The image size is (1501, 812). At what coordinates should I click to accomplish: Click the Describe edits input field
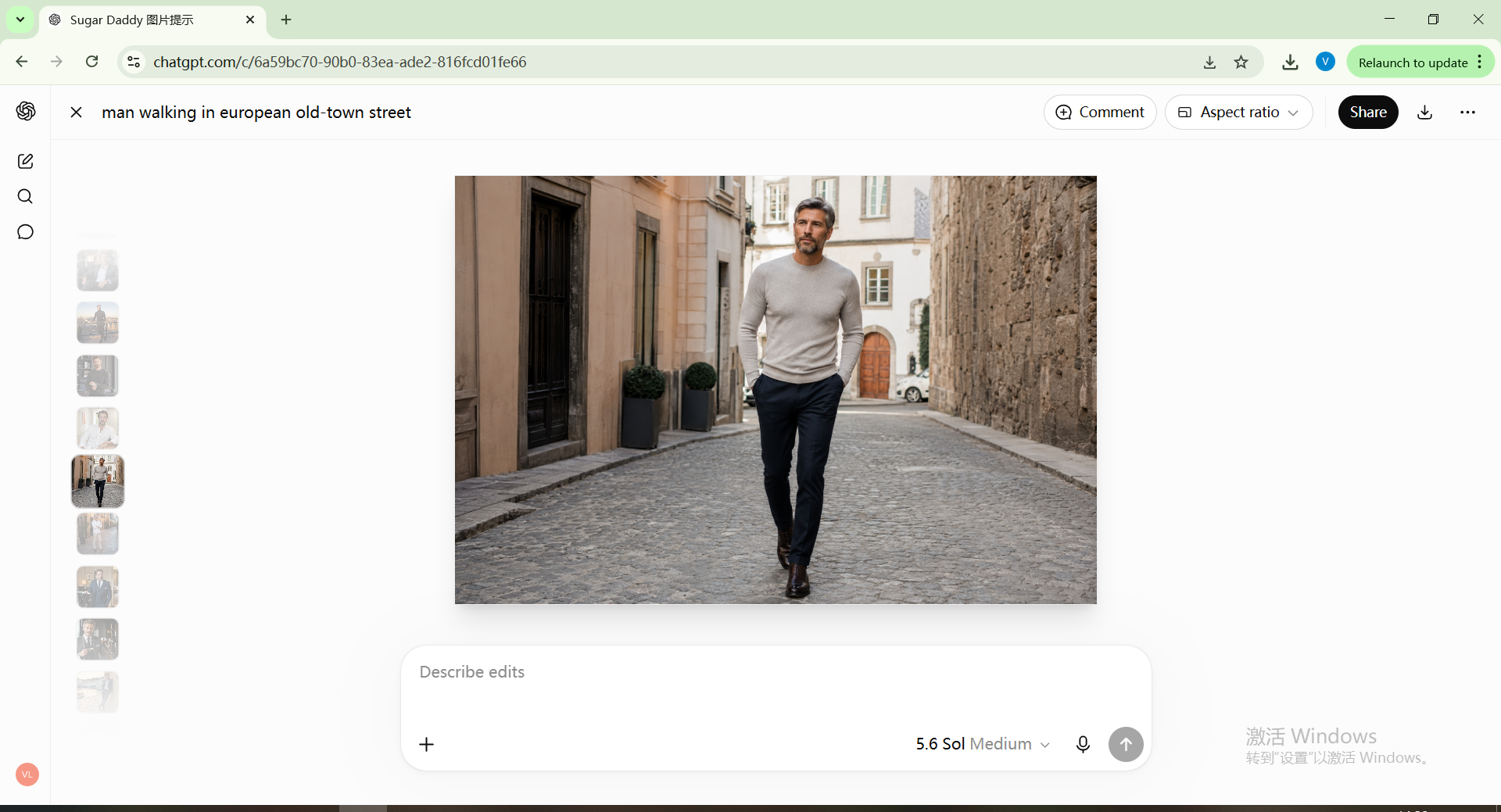click(776, 672)
